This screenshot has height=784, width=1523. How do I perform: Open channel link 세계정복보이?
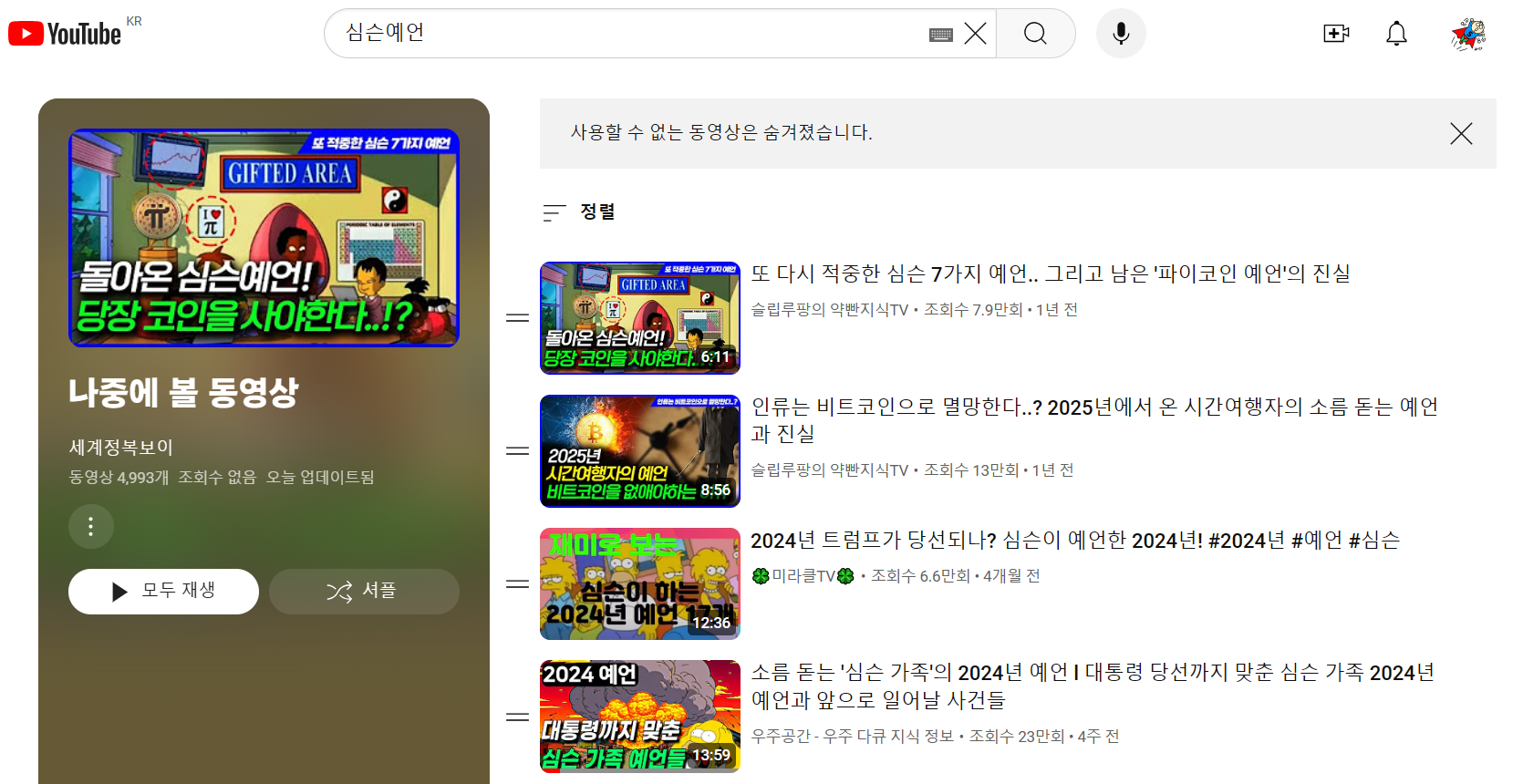click(120, 448)
